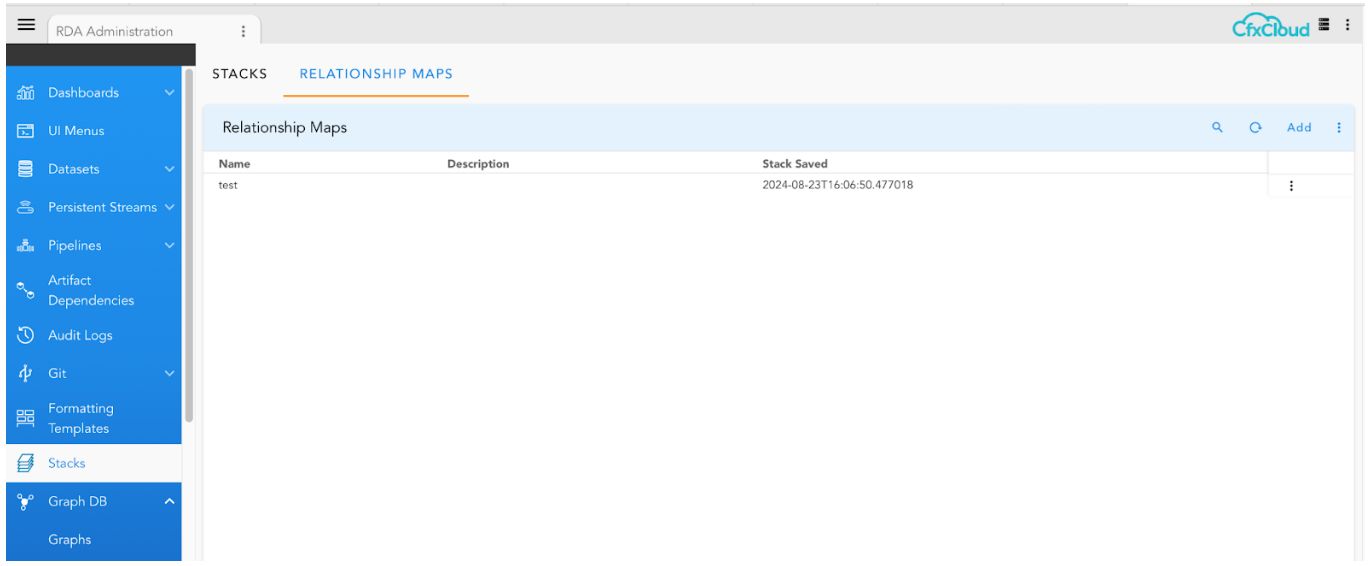Sort by the Stack Saved column header

(795, 164)
